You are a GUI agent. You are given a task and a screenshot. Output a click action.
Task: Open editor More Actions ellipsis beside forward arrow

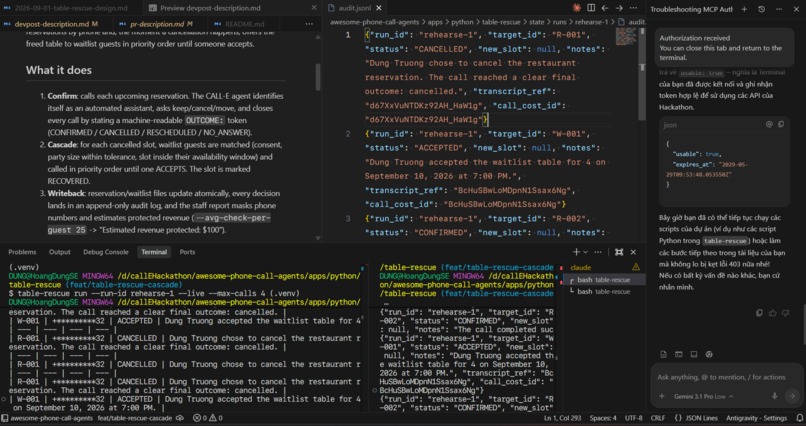point(633,8)
